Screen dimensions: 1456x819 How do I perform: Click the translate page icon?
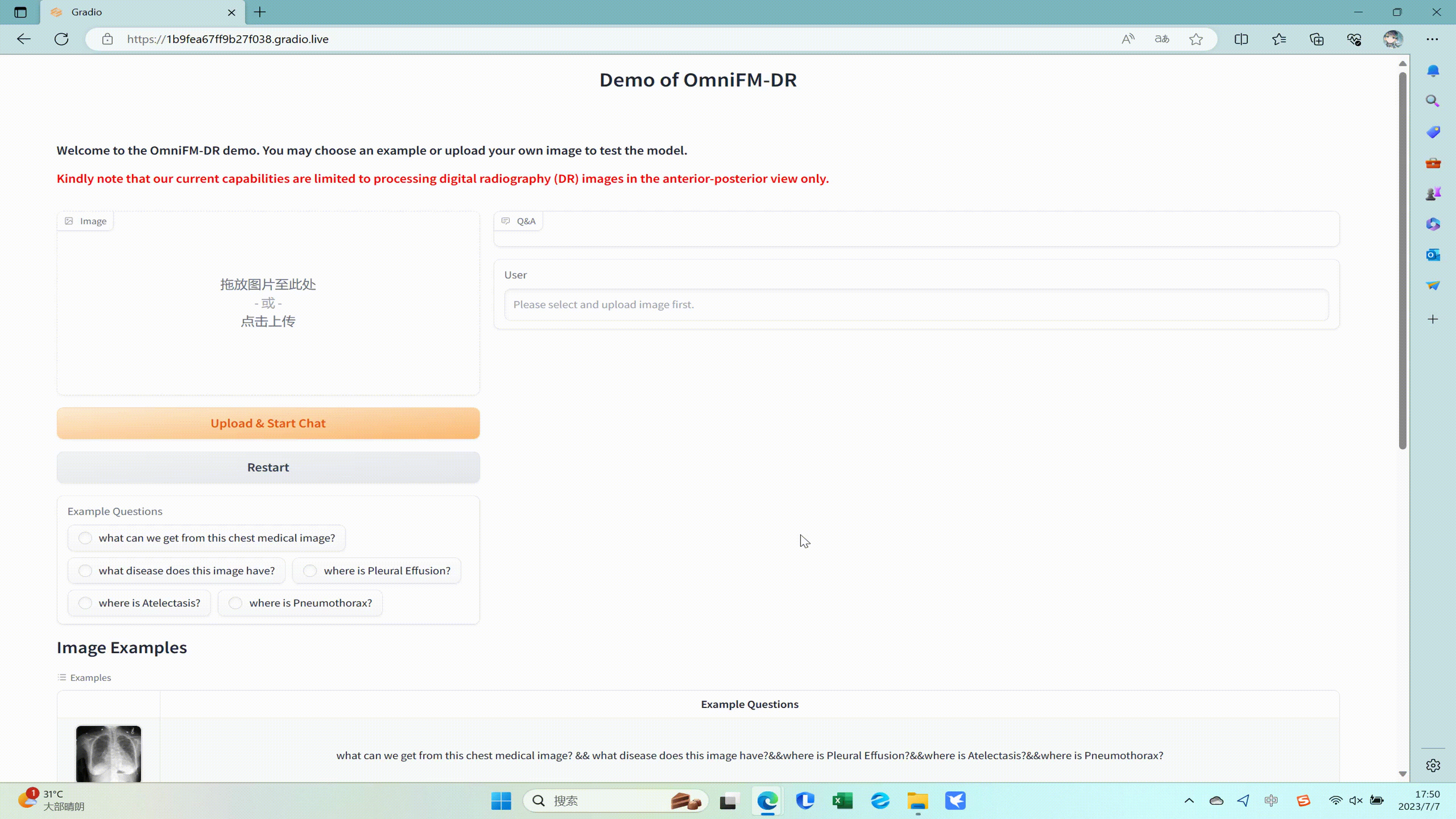[1161, 39]
